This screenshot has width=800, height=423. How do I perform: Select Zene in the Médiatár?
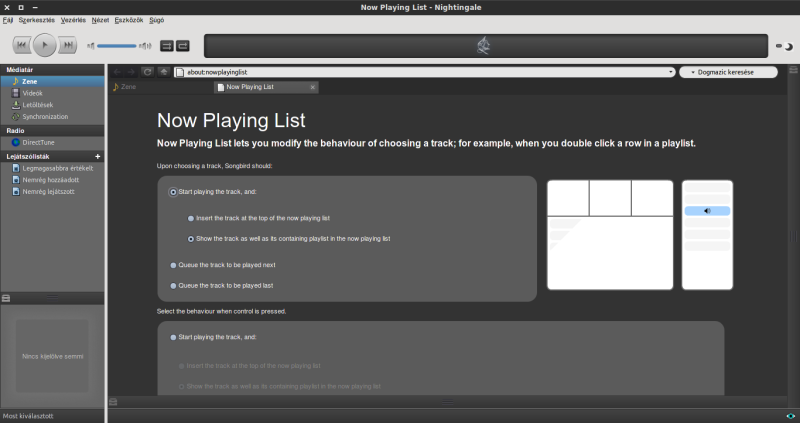[x=52, y=81]
